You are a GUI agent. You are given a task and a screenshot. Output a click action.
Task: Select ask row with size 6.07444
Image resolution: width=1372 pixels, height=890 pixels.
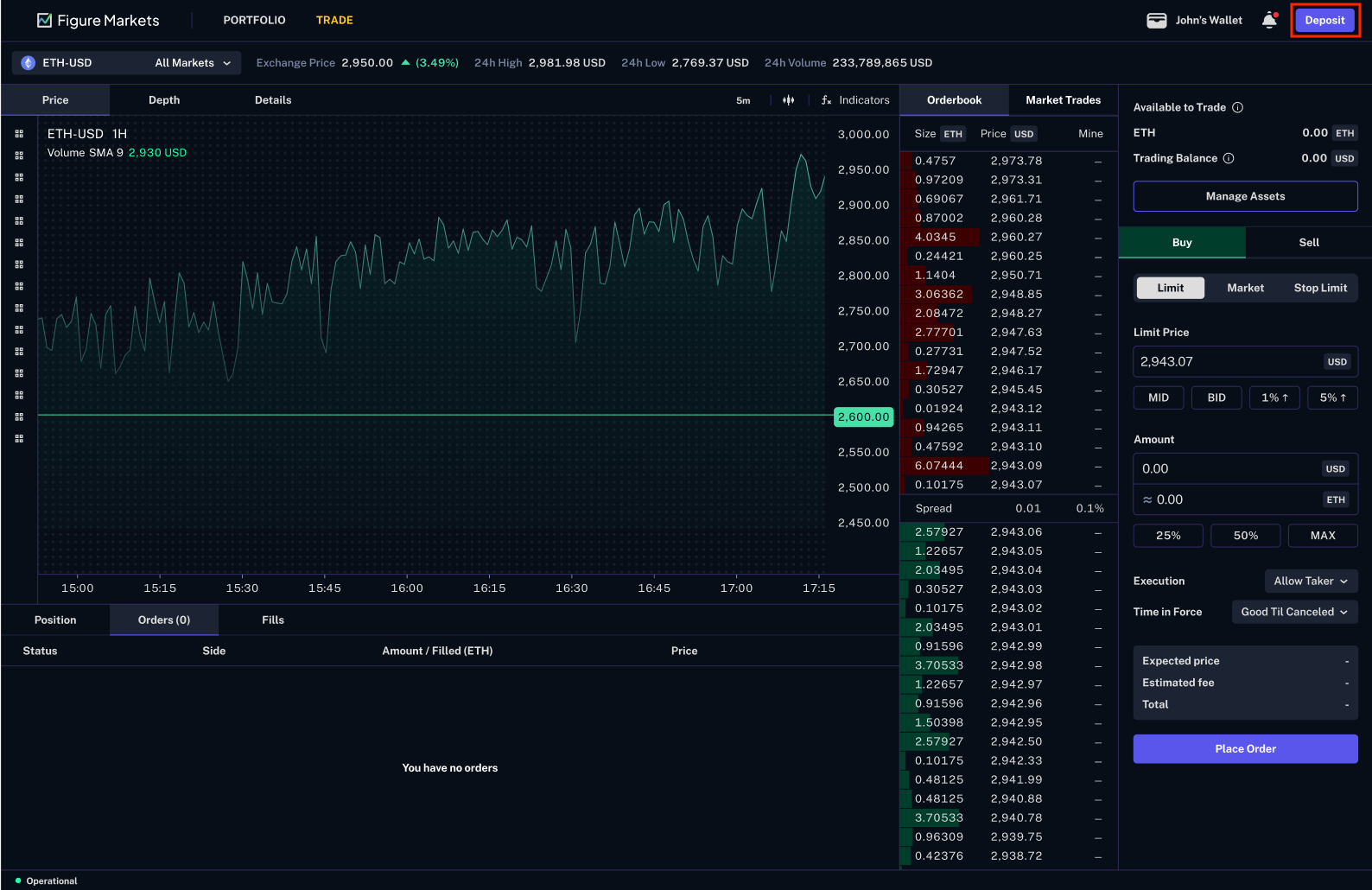point(1008,466)
